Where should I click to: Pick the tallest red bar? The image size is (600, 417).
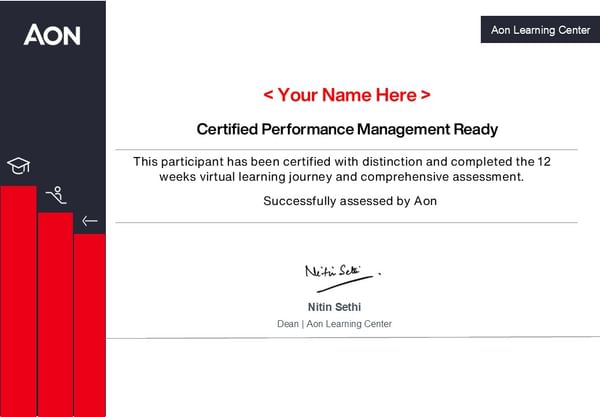point(18,300)
